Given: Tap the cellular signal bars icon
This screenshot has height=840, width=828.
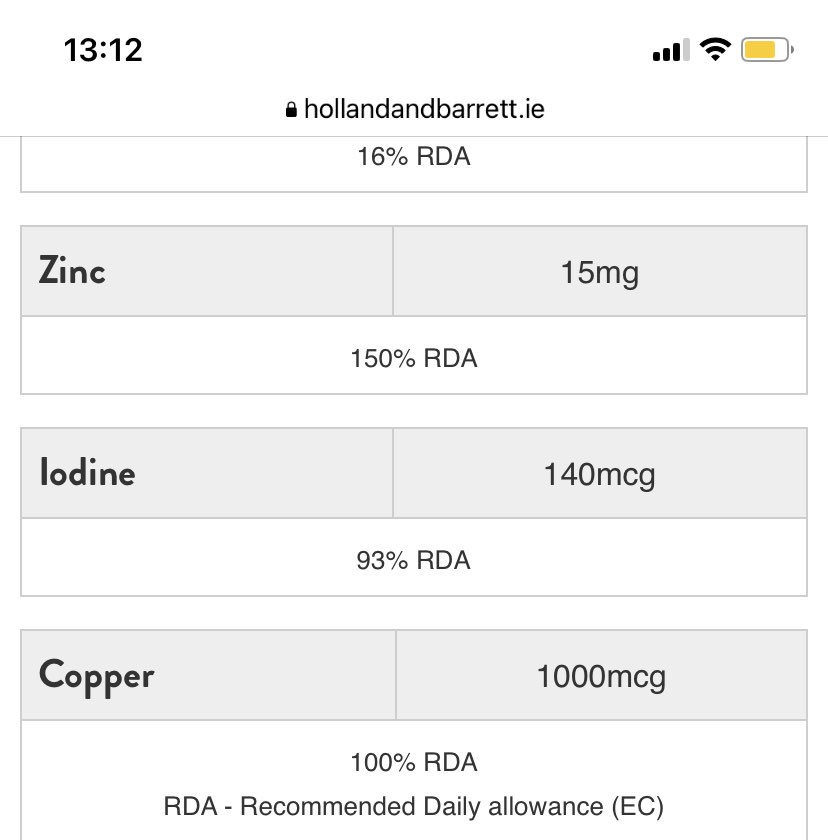Looking at the screenshot, I should [x=667, y=50].
